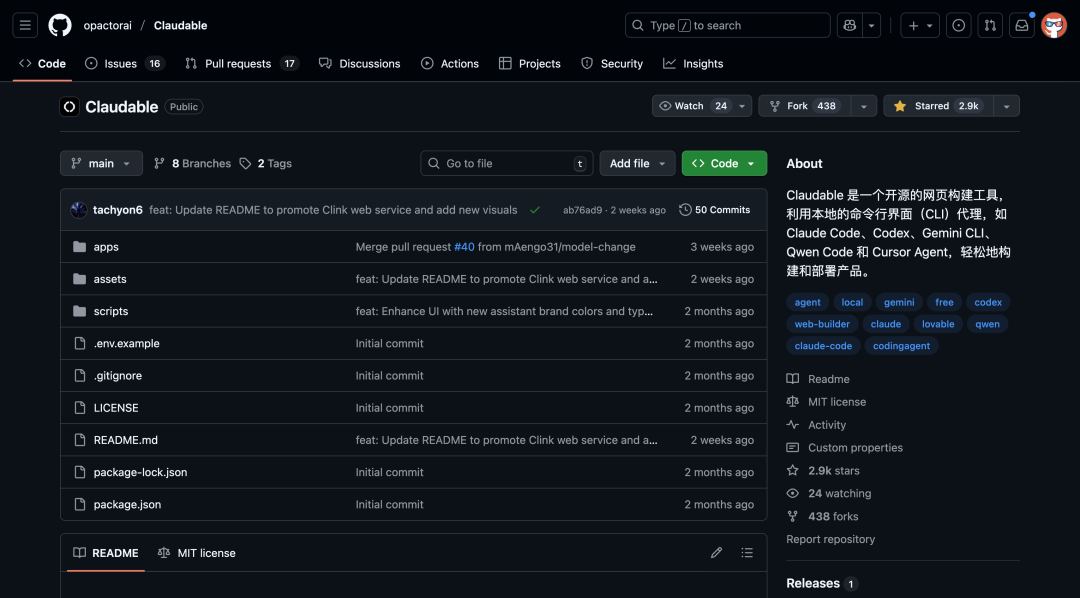The height and width of the screenshot is (598, 1080).
Task: Click the claude-code topic tag
Action: [823, 346]
